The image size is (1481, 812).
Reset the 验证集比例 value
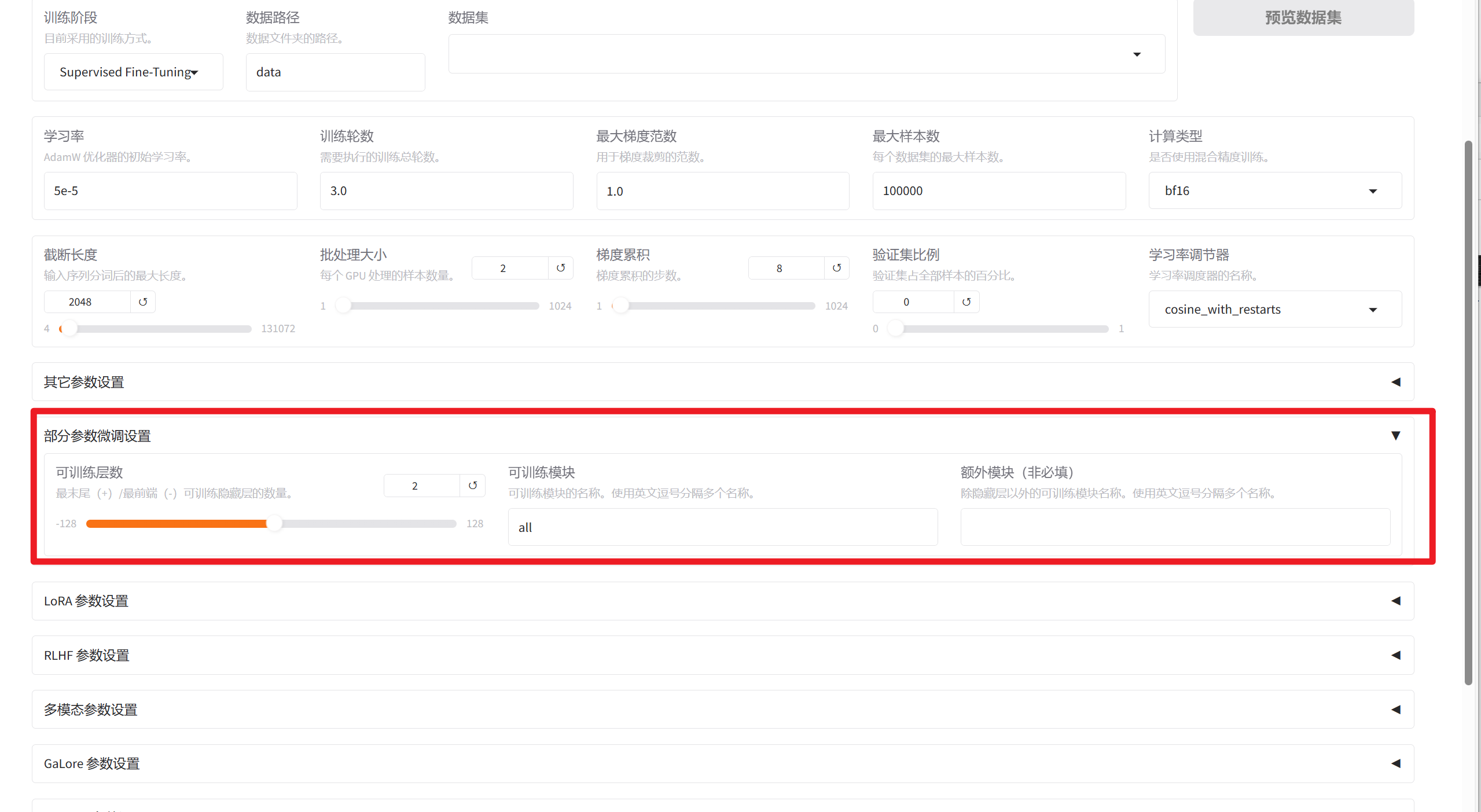click(x=966, y=302)
